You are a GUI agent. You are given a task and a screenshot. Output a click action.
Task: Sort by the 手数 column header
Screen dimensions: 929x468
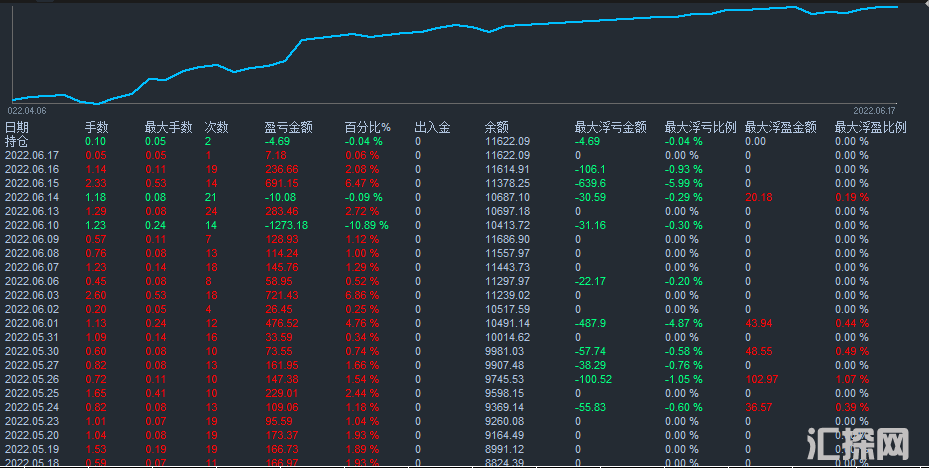tap(96, 128)
